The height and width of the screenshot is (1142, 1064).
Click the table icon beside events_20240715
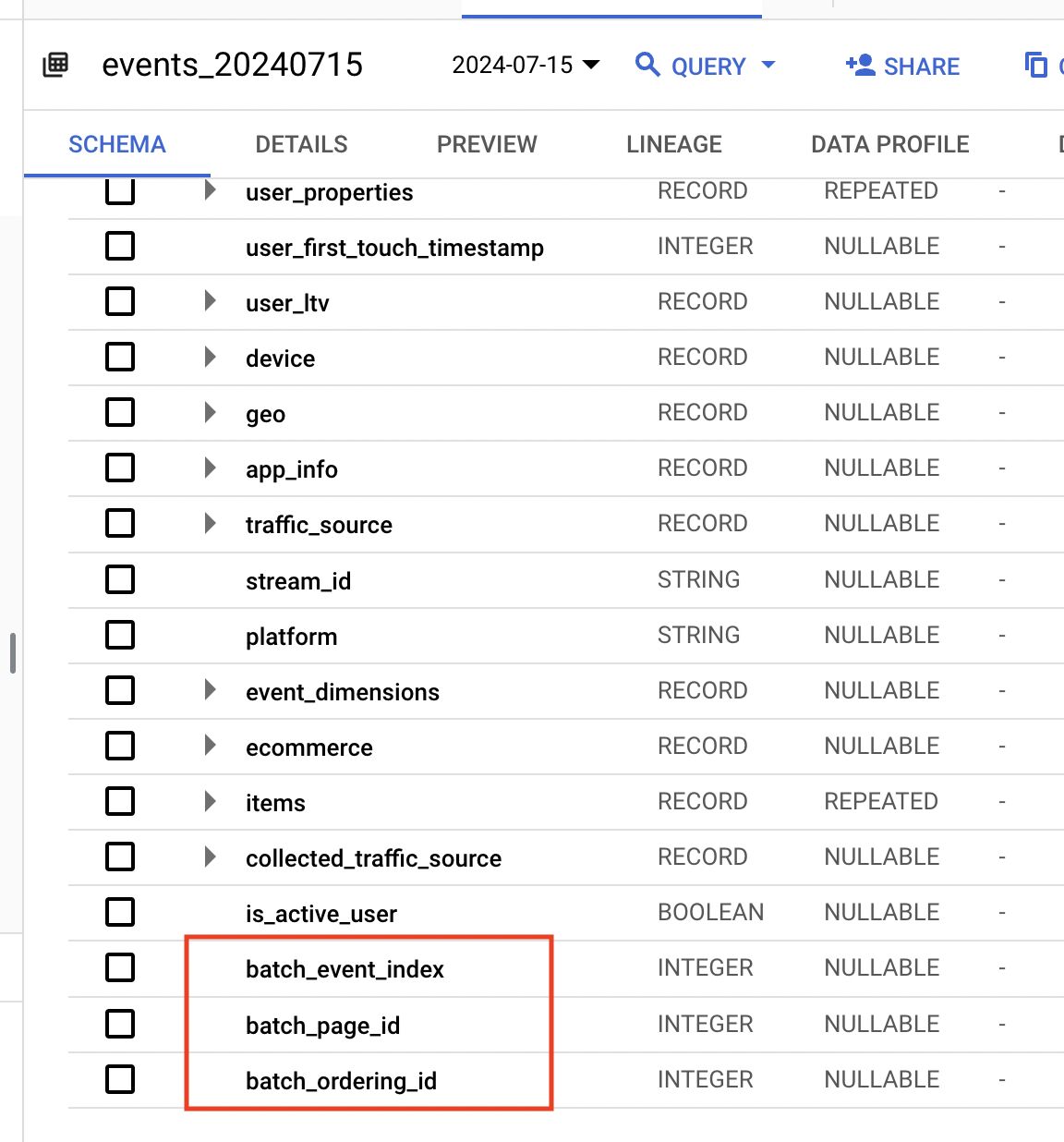55,65
